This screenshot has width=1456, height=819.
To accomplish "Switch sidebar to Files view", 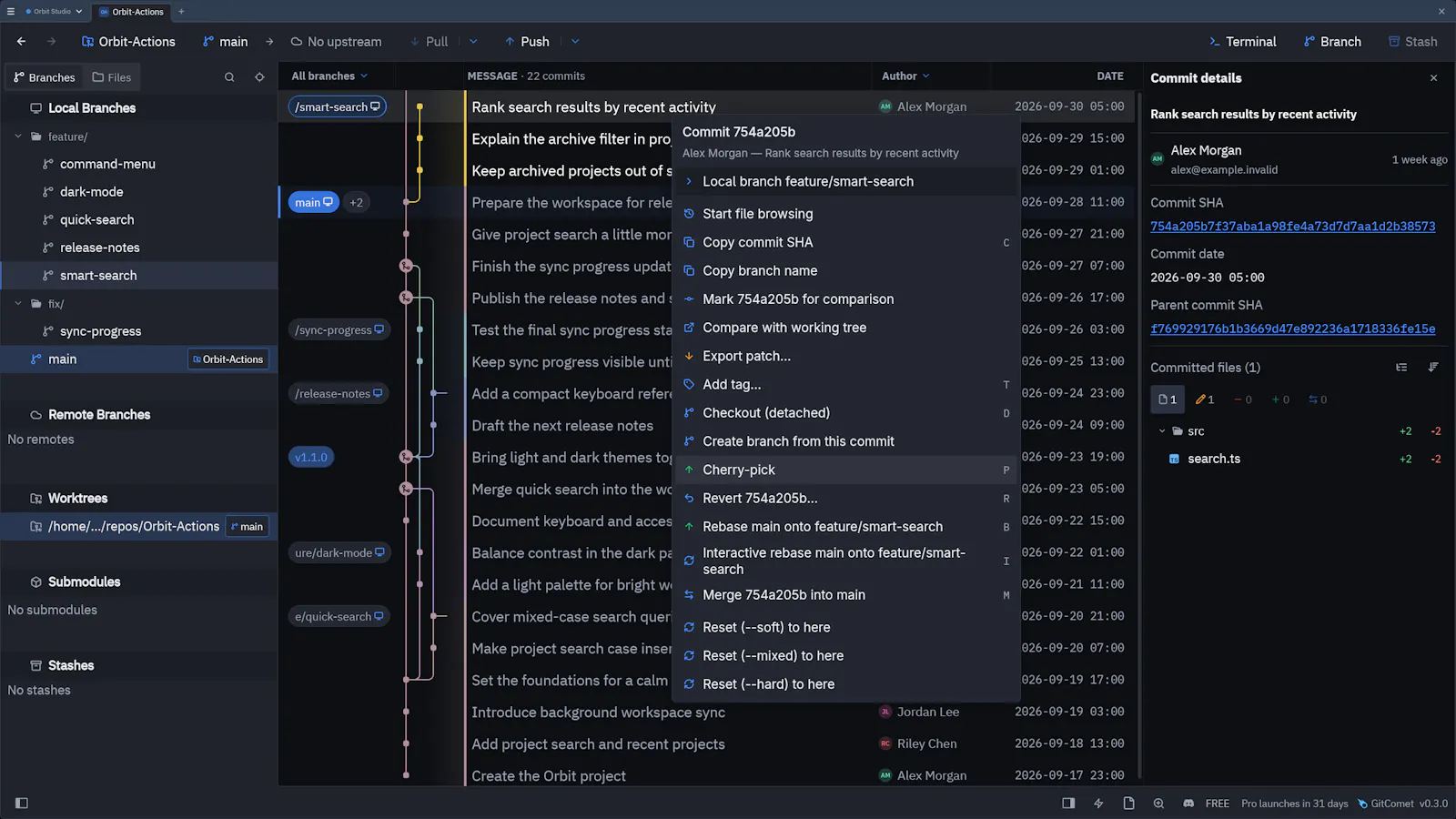I will [112, 77].
